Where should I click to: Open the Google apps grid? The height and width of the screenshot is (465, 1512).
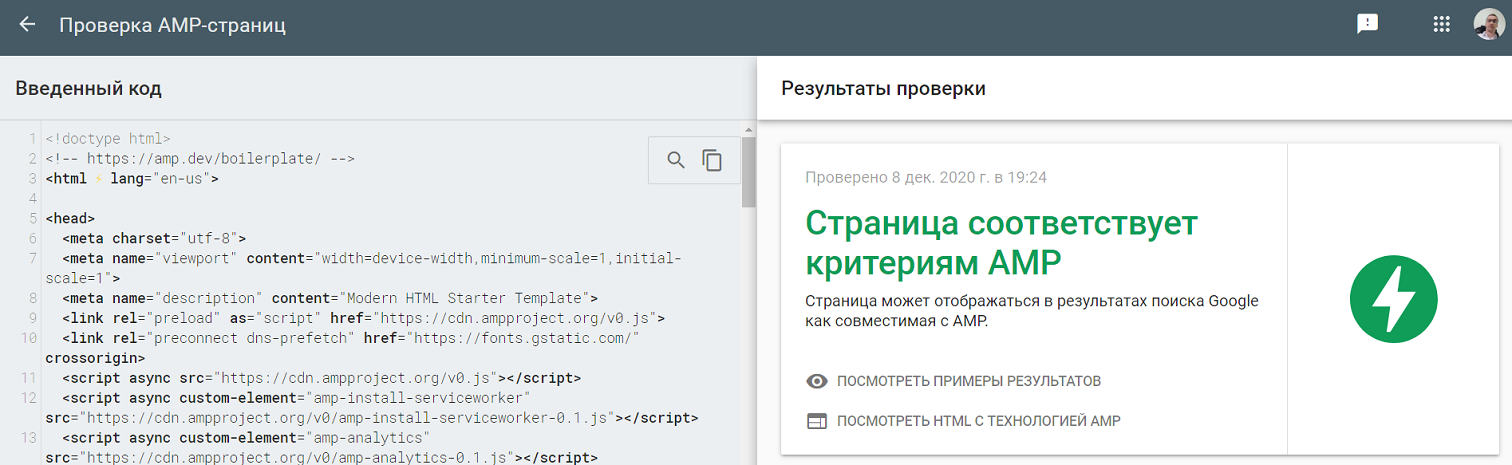pyautogui.click(x=1441, y=25)
